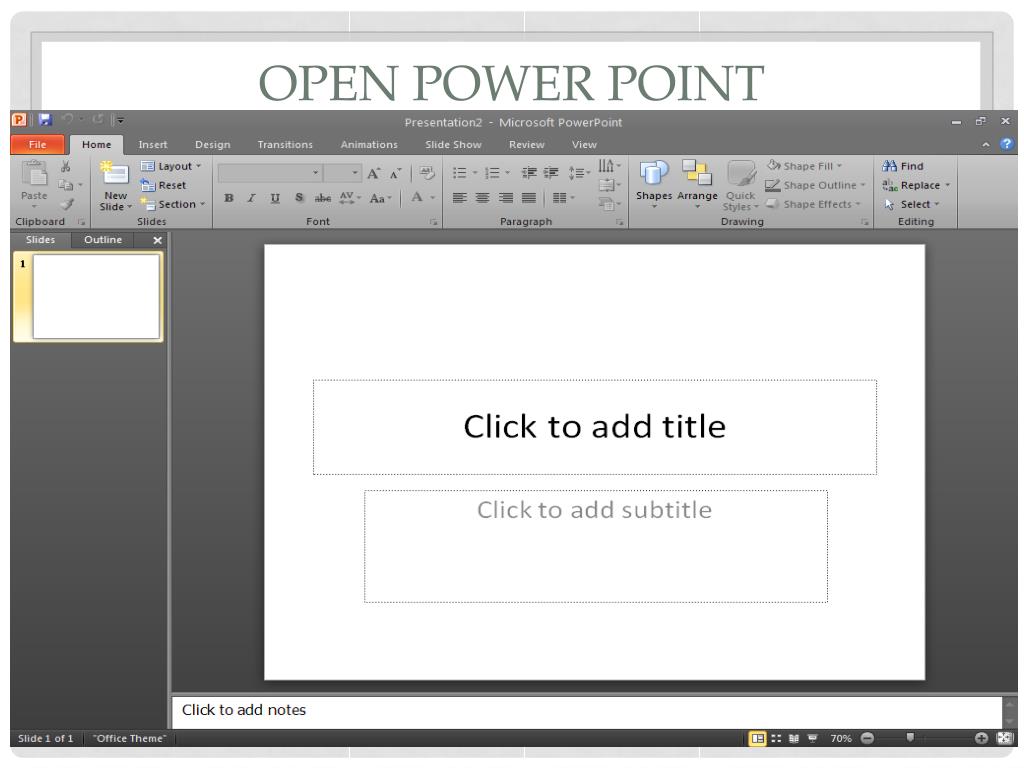This screenshot has width=1024, height=768.
Task: Clear all formatting using the eraser icon
Action: [x=427, y=173]
